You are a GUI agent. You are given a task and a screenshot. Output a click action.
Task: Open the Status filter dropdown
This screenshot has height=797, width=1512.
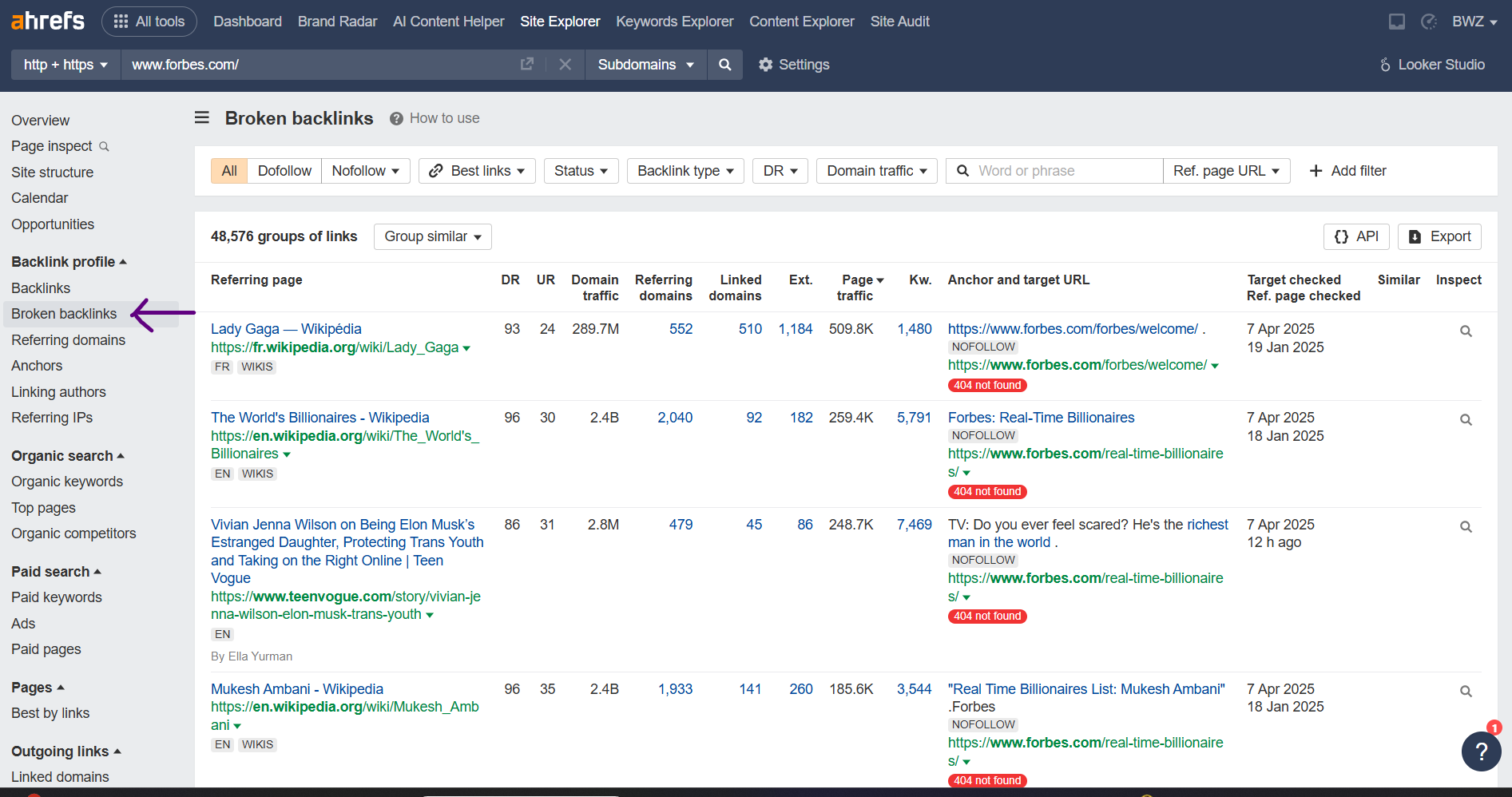581,171
